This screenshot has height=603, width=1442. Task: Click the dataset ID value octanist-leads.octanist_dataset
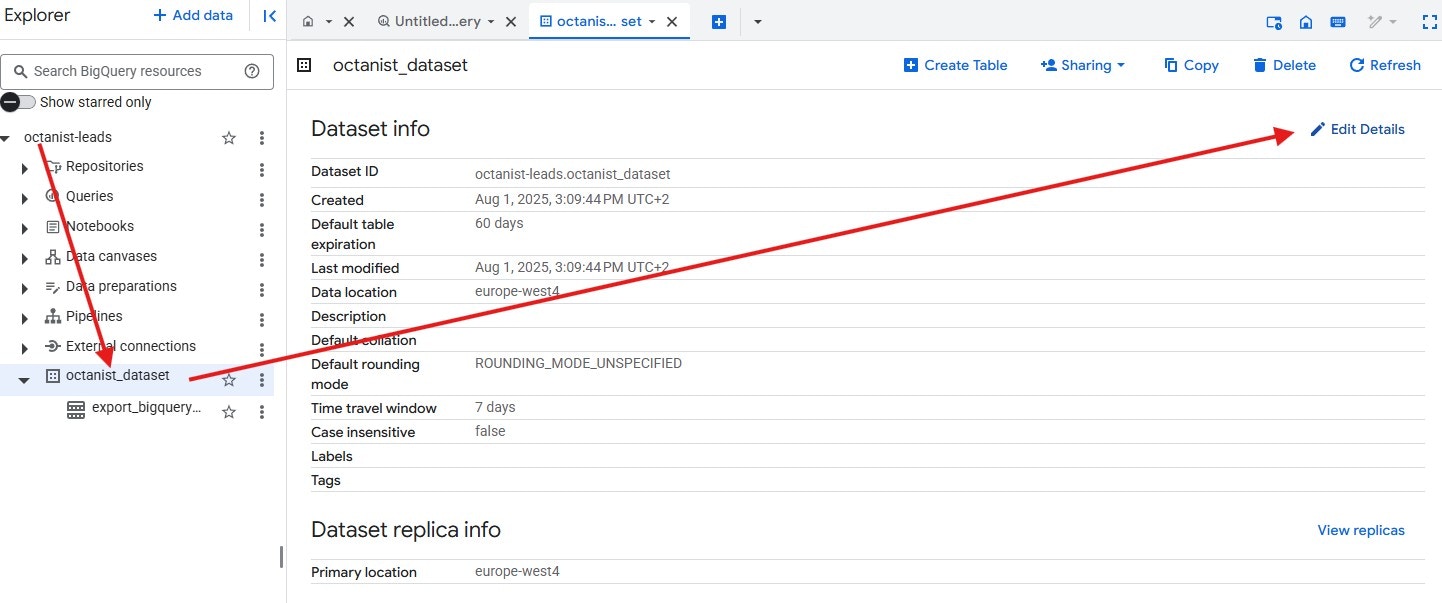(572, 174)
